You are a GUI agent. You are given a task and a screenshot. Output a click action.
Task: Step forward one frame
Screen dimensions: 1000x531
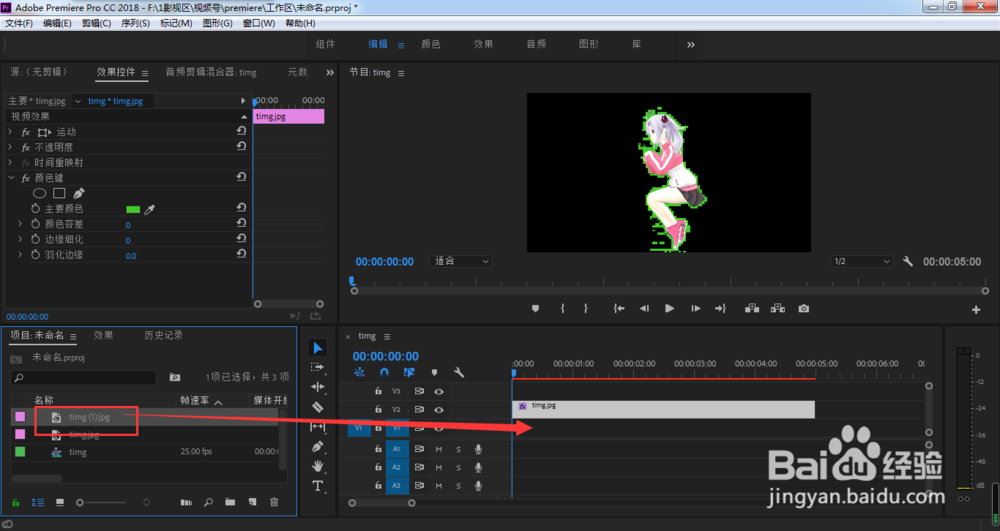pyautogui.click(x=695, y=309)
